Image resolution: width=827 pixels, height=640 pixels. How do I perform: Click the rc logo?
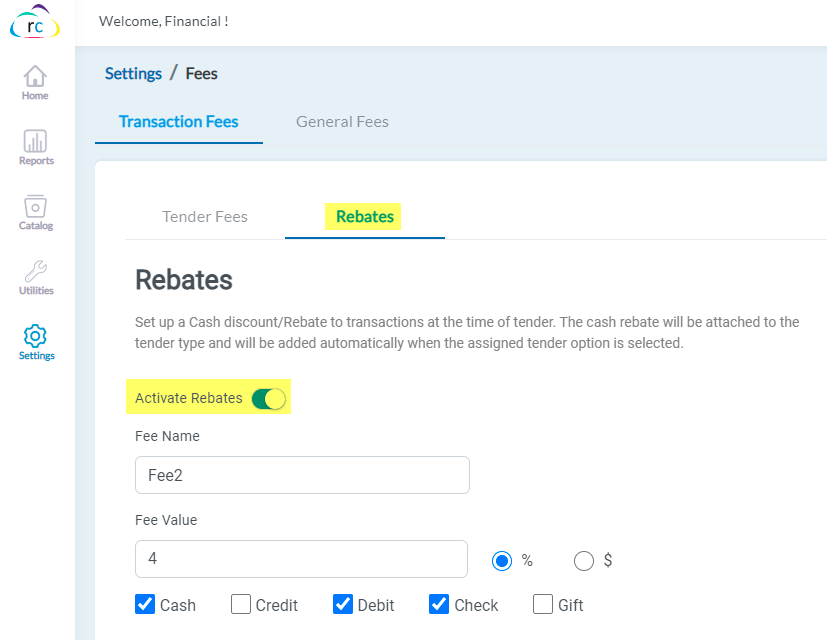34,24
